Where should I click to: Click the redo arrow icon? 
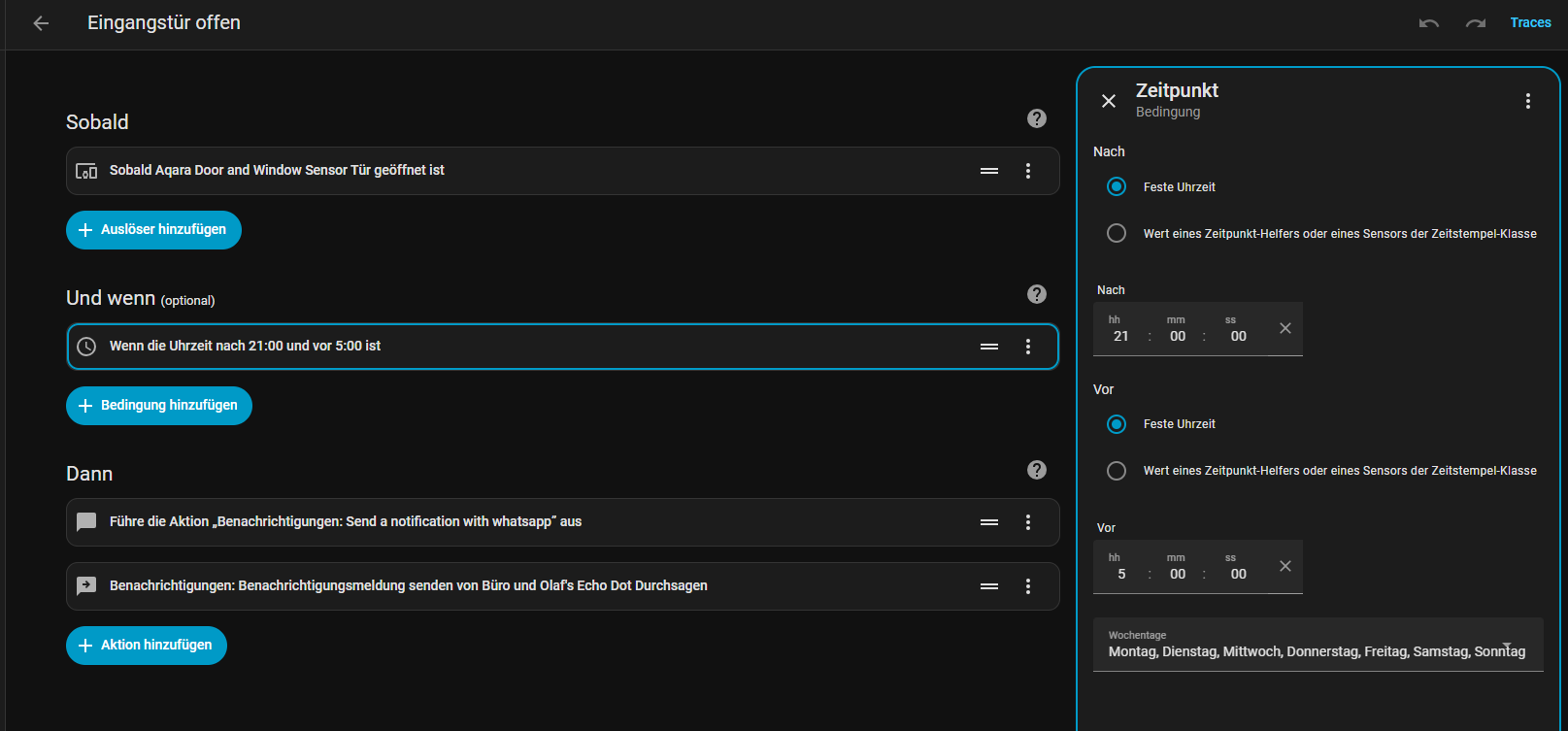pyautogui.click(x=1476, y=23)
